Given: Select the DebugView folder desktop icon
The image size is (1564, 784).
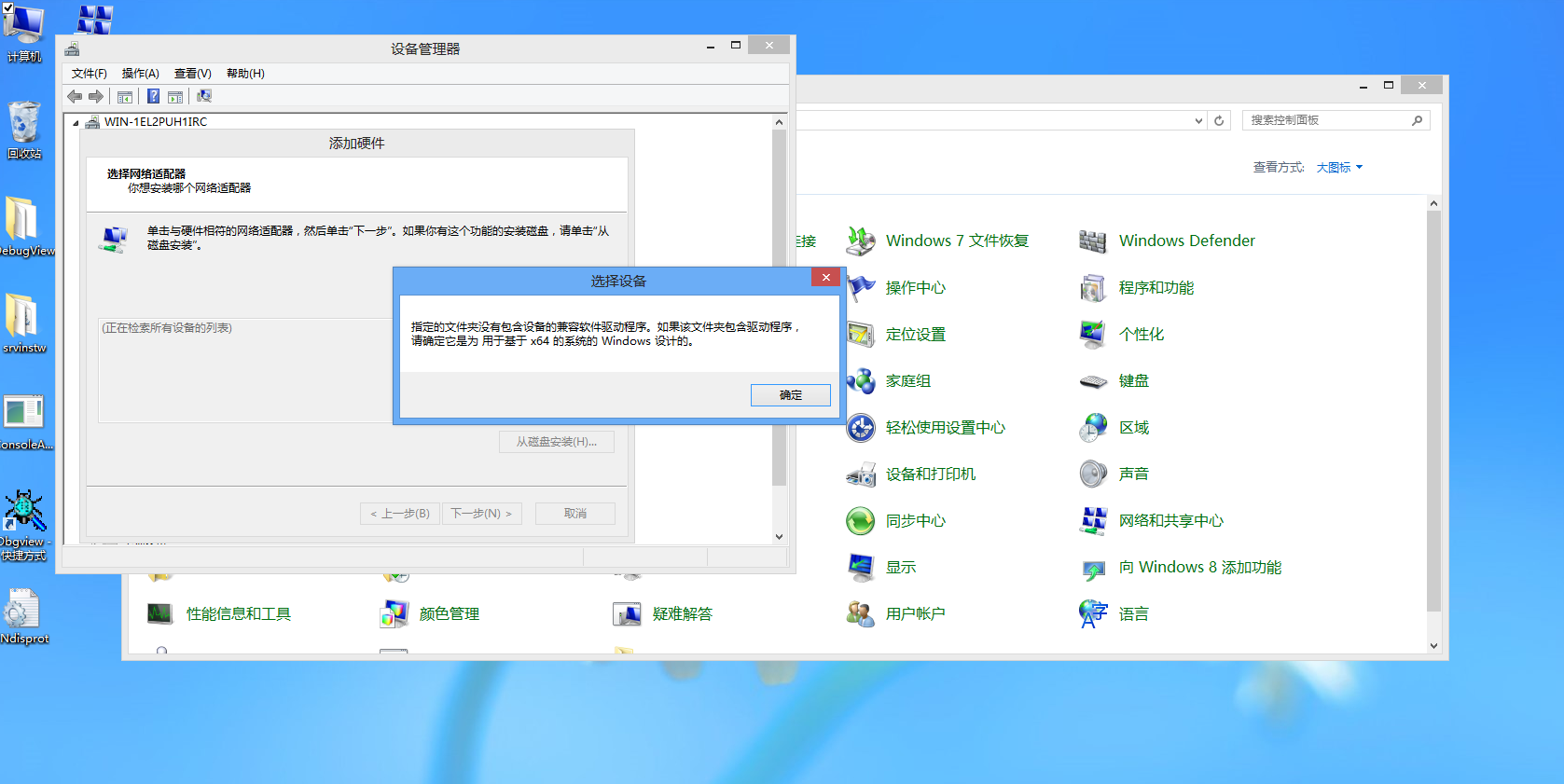Looking at the screenshot, I should (24, 227).
